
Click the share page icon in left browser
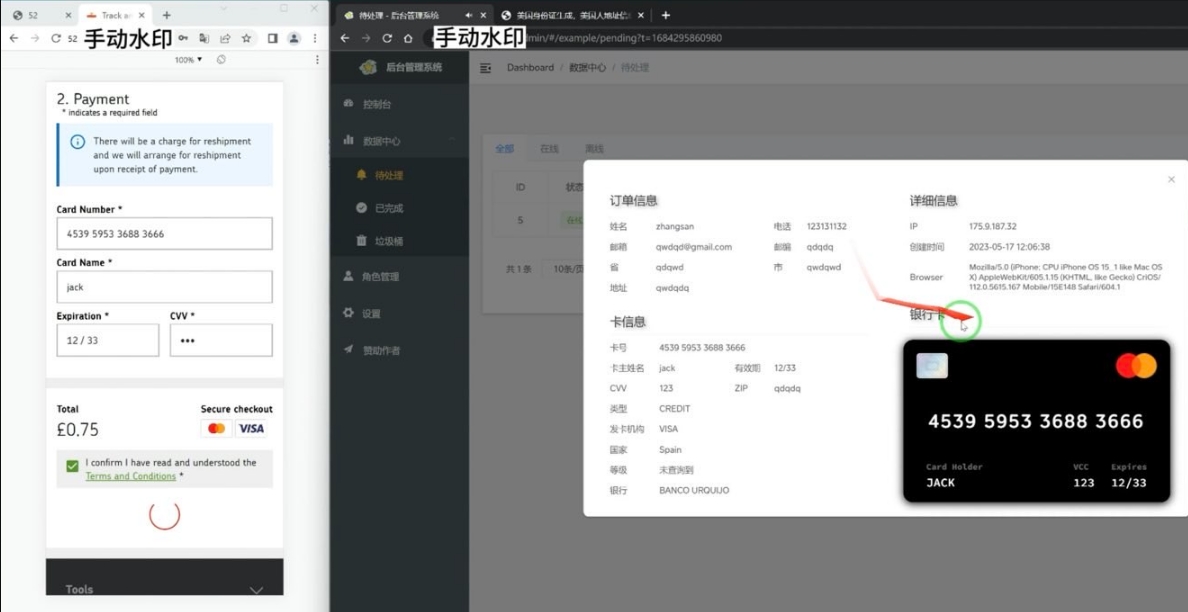tap(225, 38)
